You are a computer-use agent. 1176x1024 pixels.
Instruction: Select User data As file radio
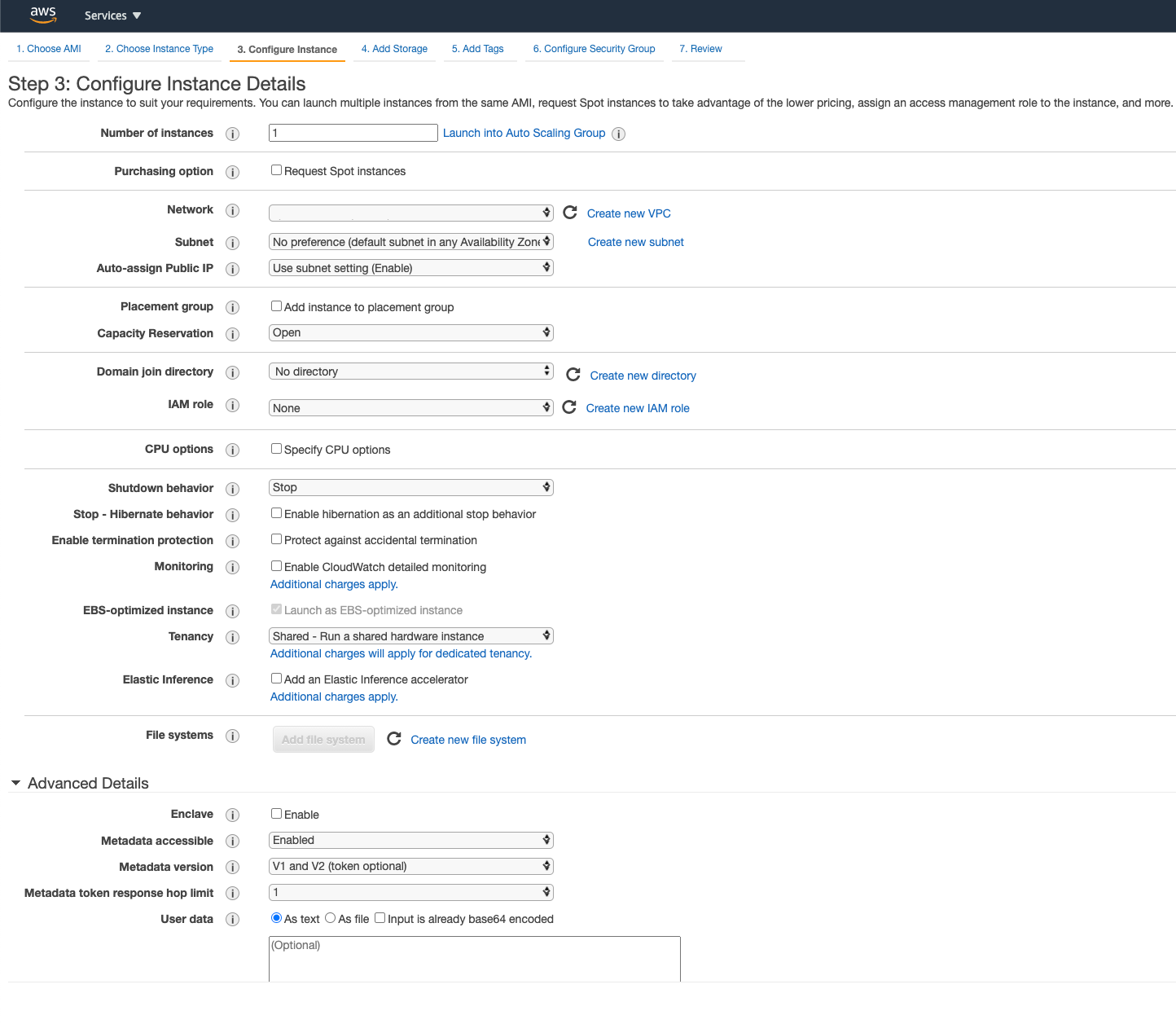[331, 918]
